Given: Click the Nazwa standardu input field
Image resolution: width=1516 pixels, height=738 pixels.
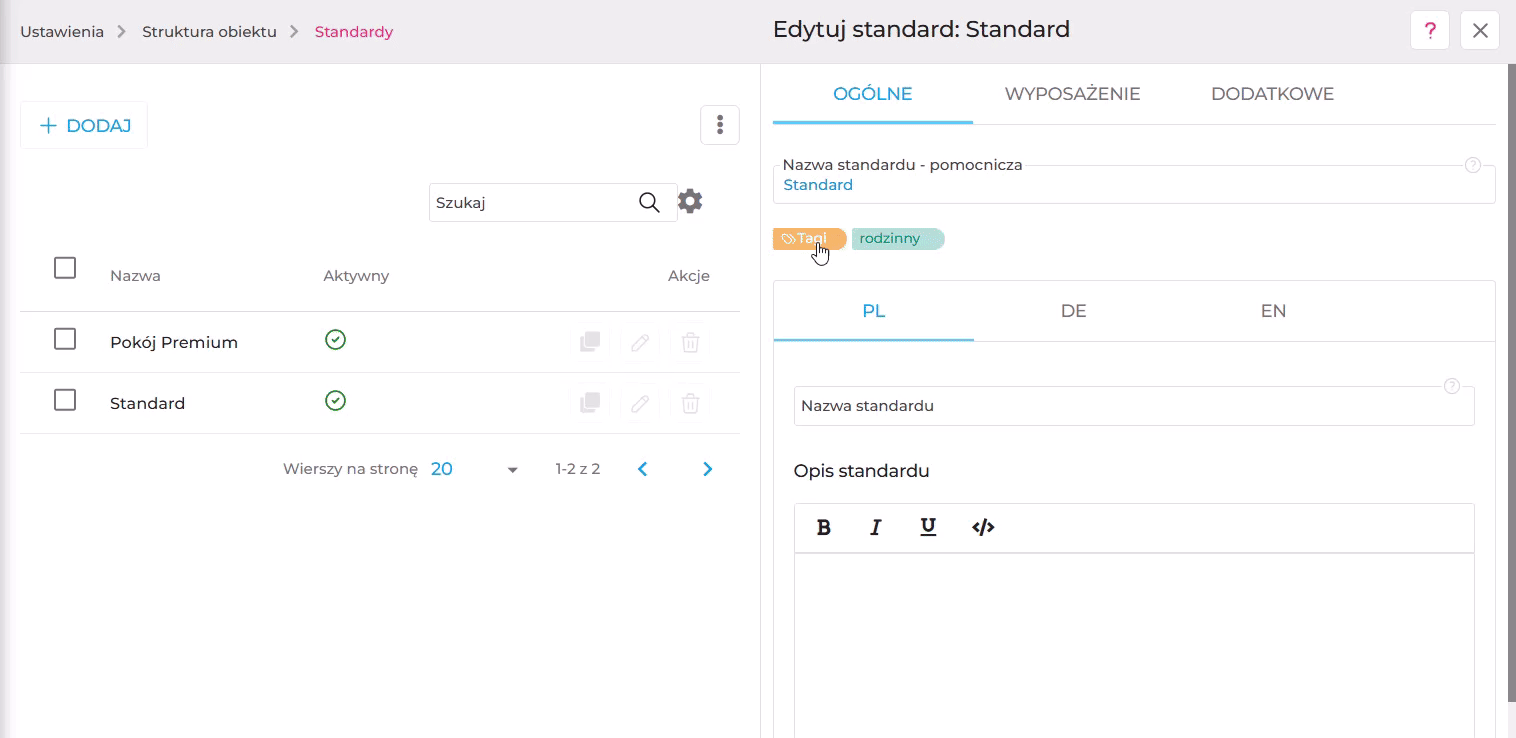Looking at the screenshot, I should tap(1134, 406).
